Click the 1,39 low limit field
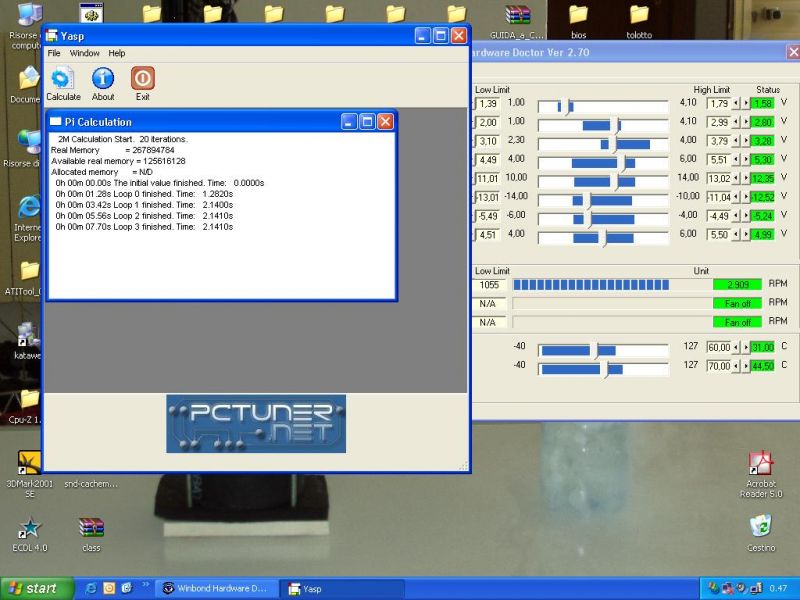The height and width of the screenshot is (600, 800). coord(487,104)
